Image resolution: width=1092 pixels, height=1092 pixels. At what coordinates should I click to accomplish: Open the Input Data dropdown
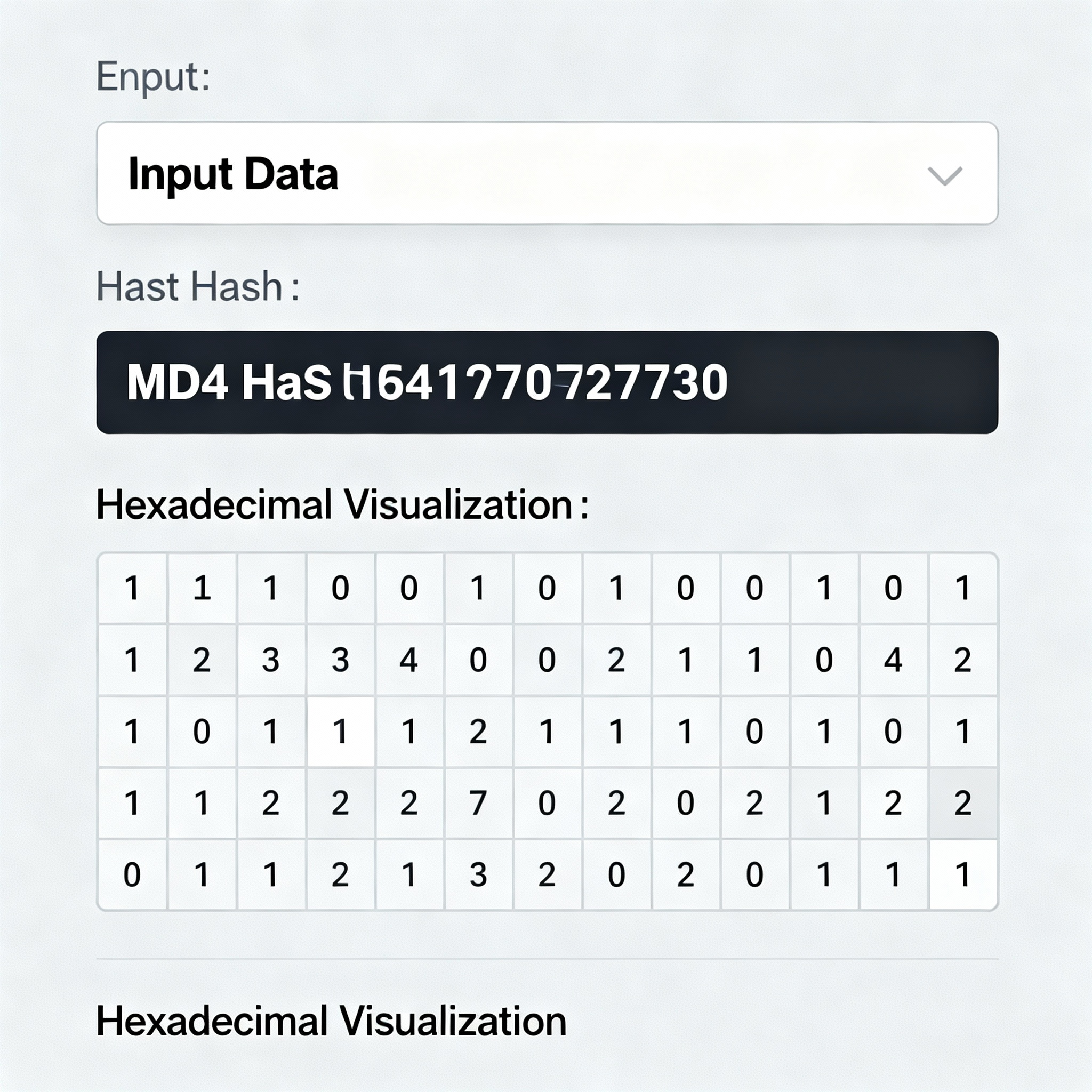[x=546, y=173]
